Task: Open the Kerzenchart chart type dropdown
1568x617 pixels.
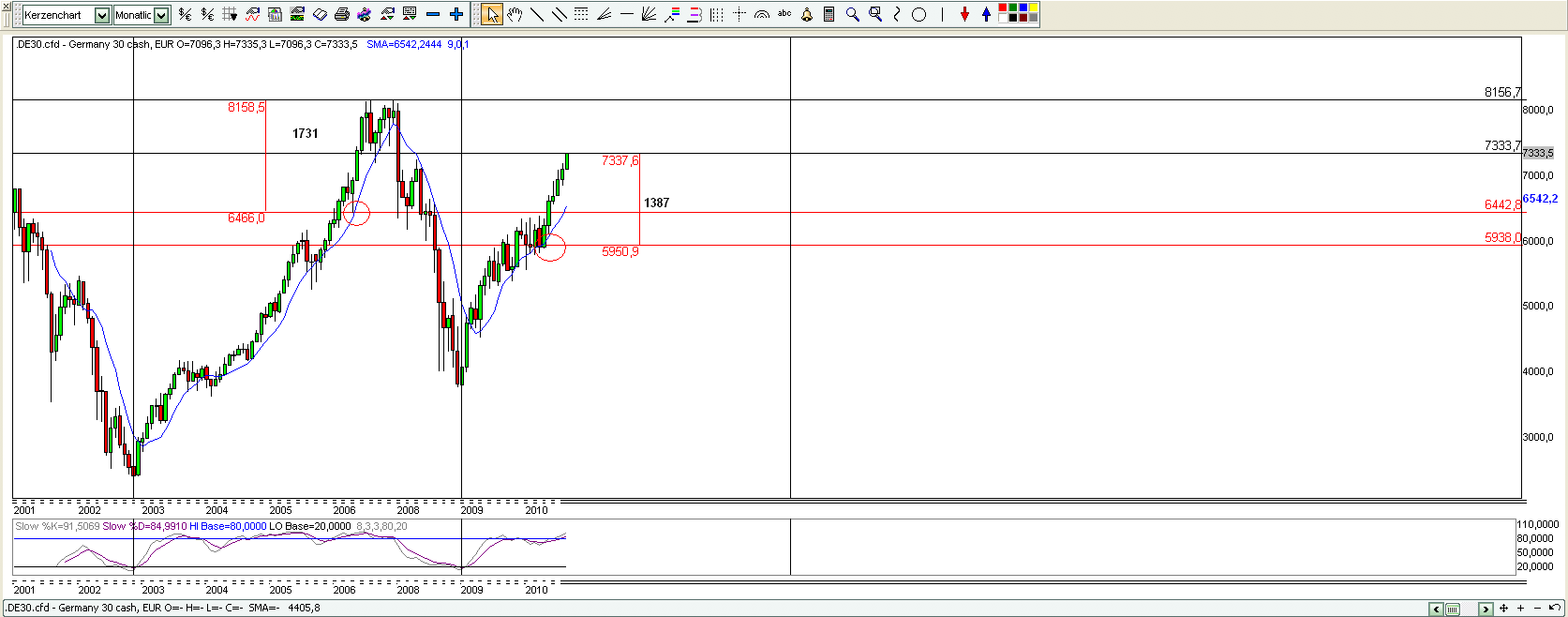Action: click(x=102, y=15)
